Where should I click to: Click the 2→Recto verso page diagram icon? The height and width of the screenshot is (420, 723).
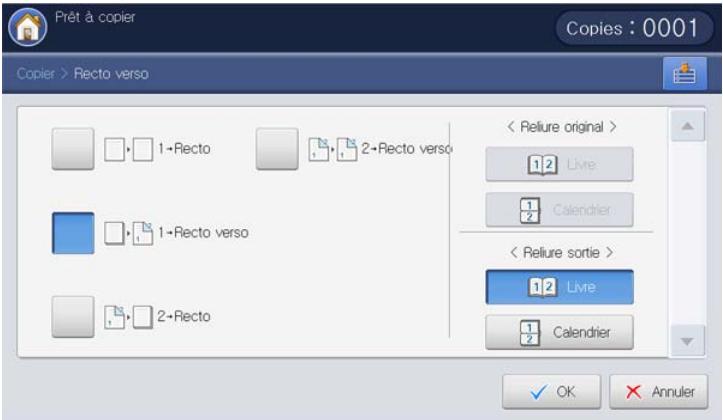coord(332,149)
